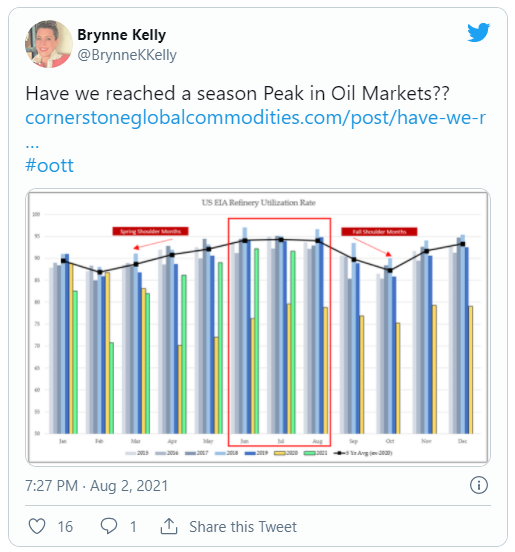Viewport: 515px width, 552px height.
Task: Click the 2021 green legend swatch
Action: [x=309, y=453]
